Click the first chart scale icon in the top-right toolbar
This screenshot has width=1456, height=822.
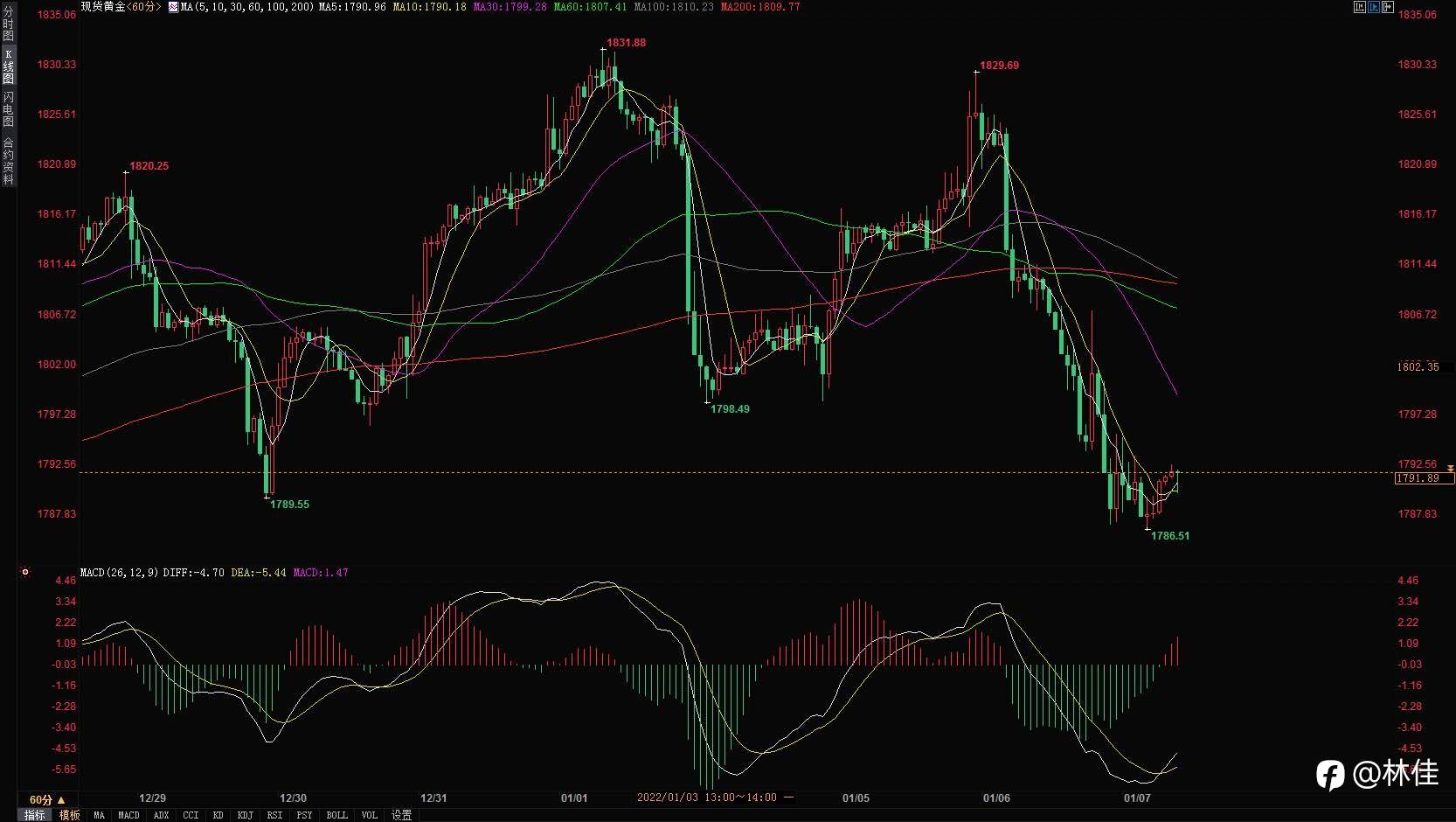click(1360, 7)
